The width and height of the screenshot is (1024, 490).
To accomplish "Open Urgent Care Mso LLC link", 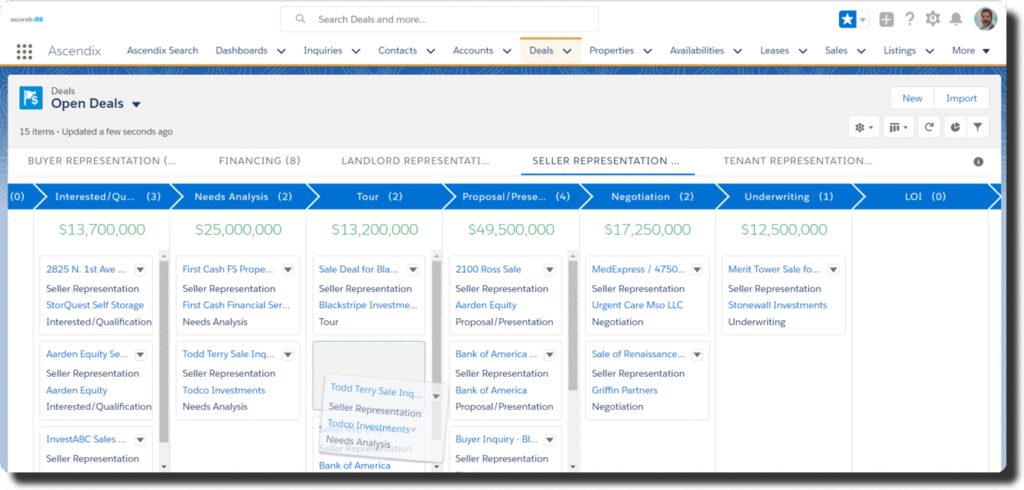I will click(636, 305).
